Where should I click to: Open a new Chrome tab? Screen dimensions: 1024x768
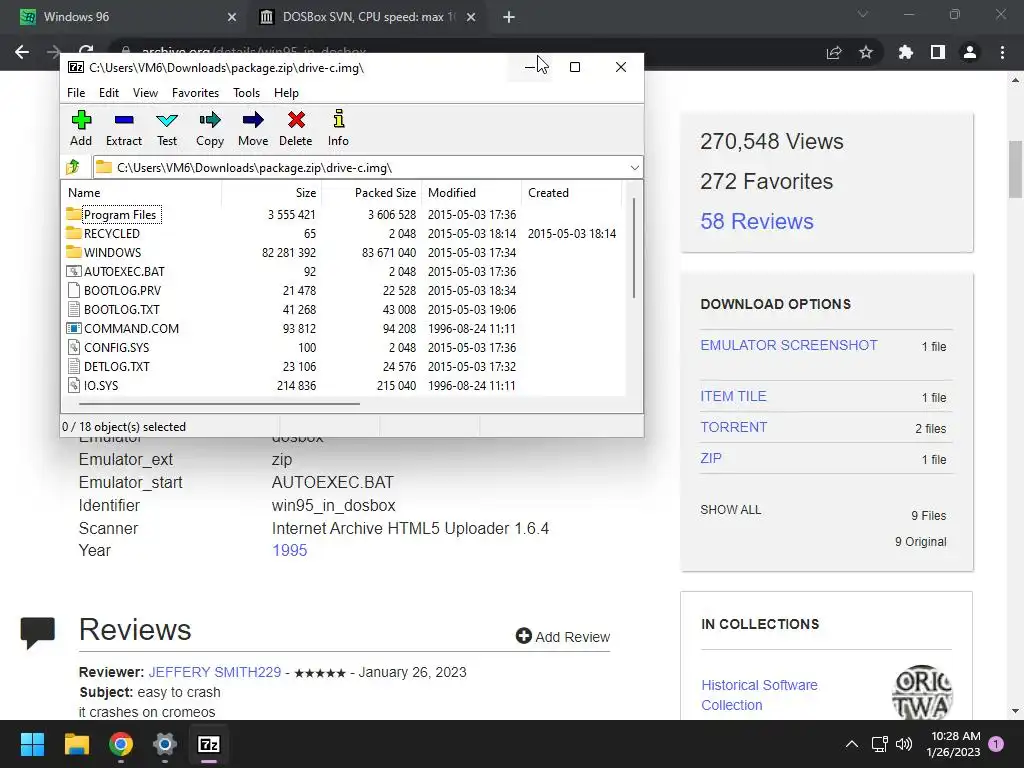coord(509,17)
